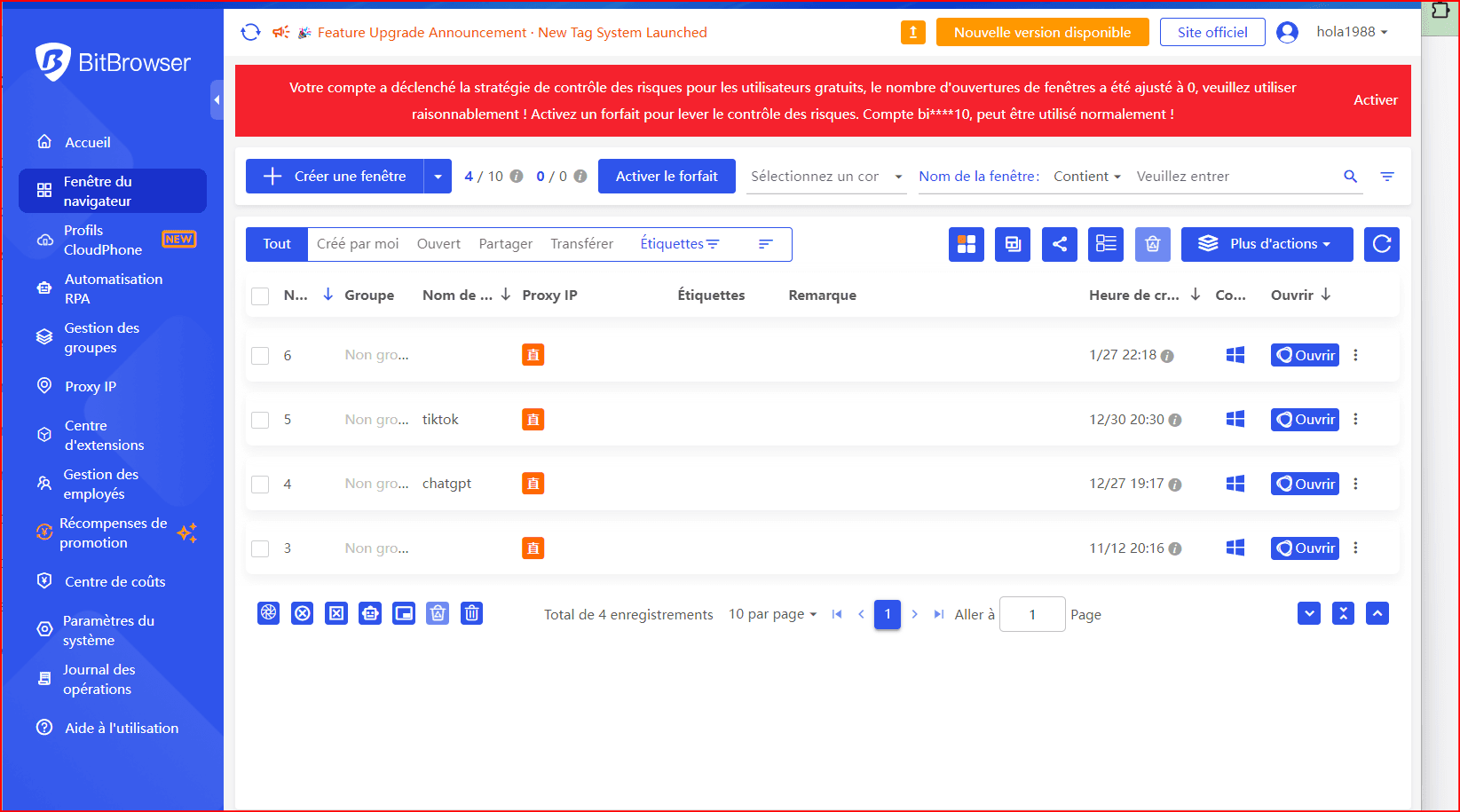Click the grid view toolbar icon
Screen dimensions: 1460x812
coord(966,244)
